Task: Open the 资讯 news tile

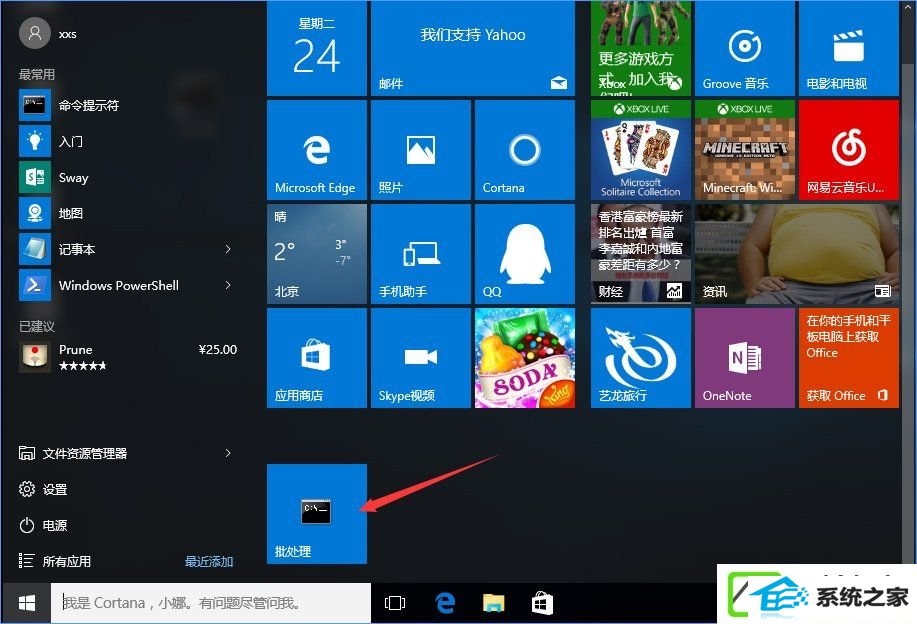Action: point(797,254)
